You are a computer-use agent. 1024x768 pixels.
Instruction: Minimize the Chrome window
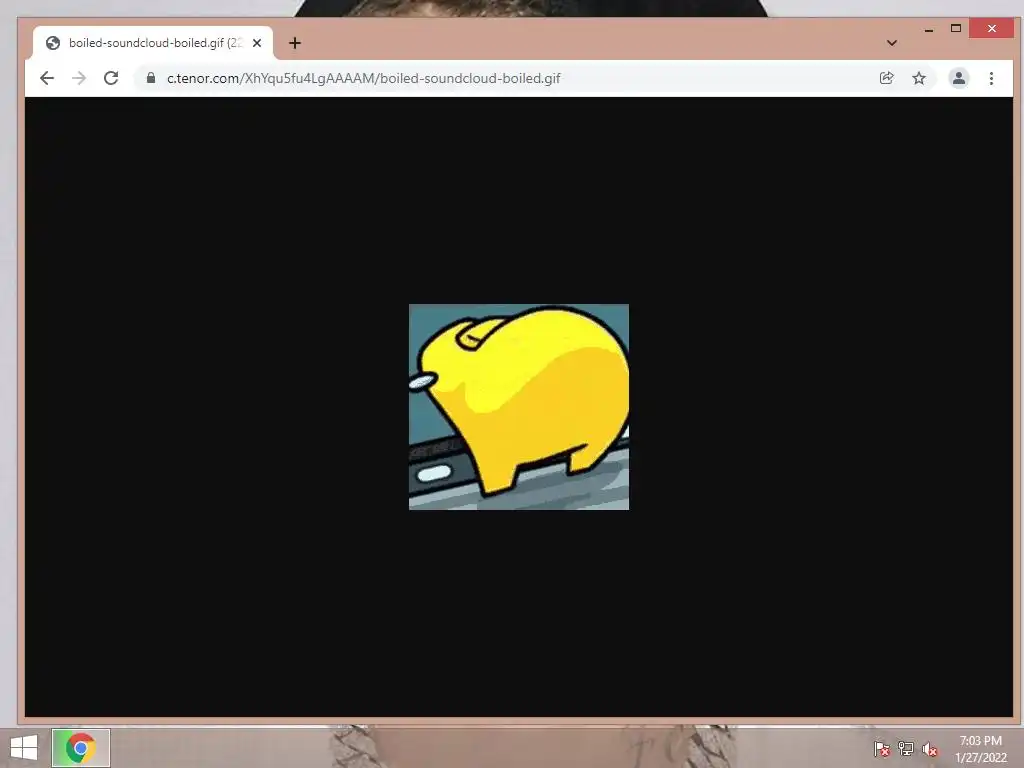929,29
